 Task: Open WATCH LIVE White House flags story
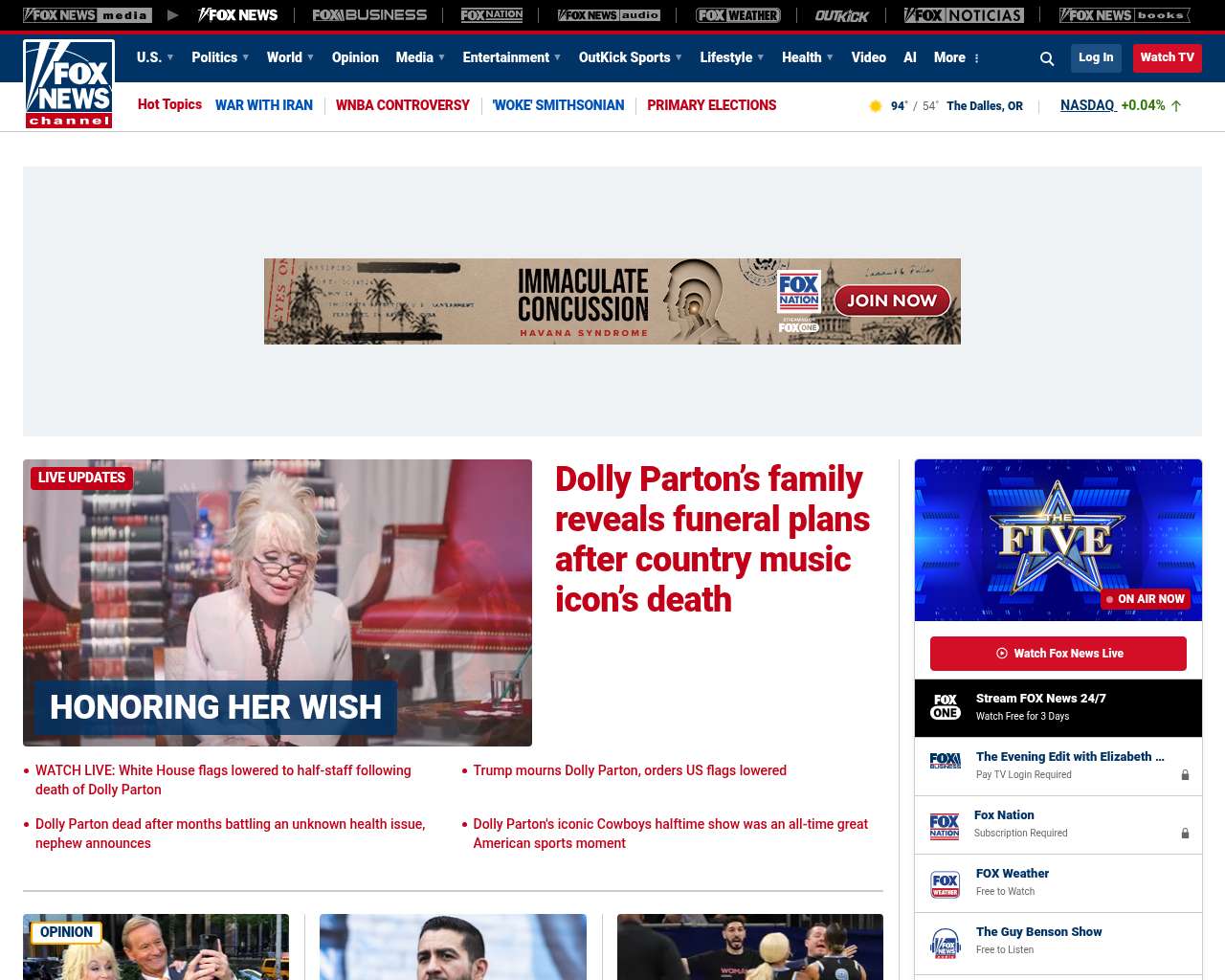223,780
